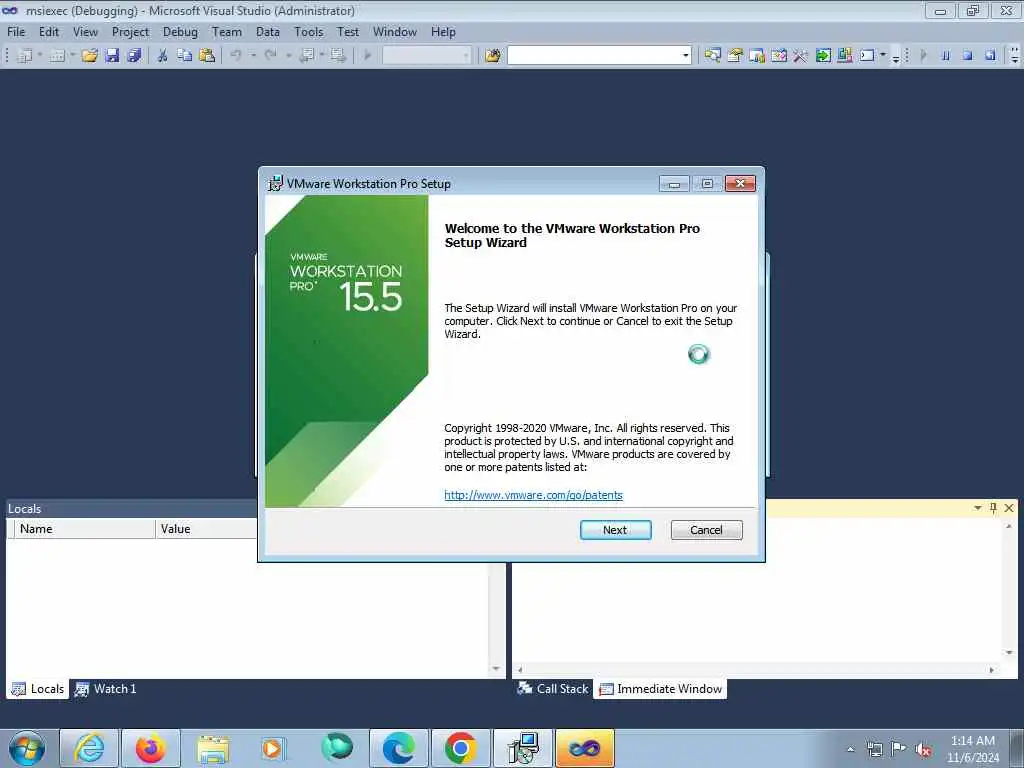
Task: Open the Project menu
Action: coord(130,31)
